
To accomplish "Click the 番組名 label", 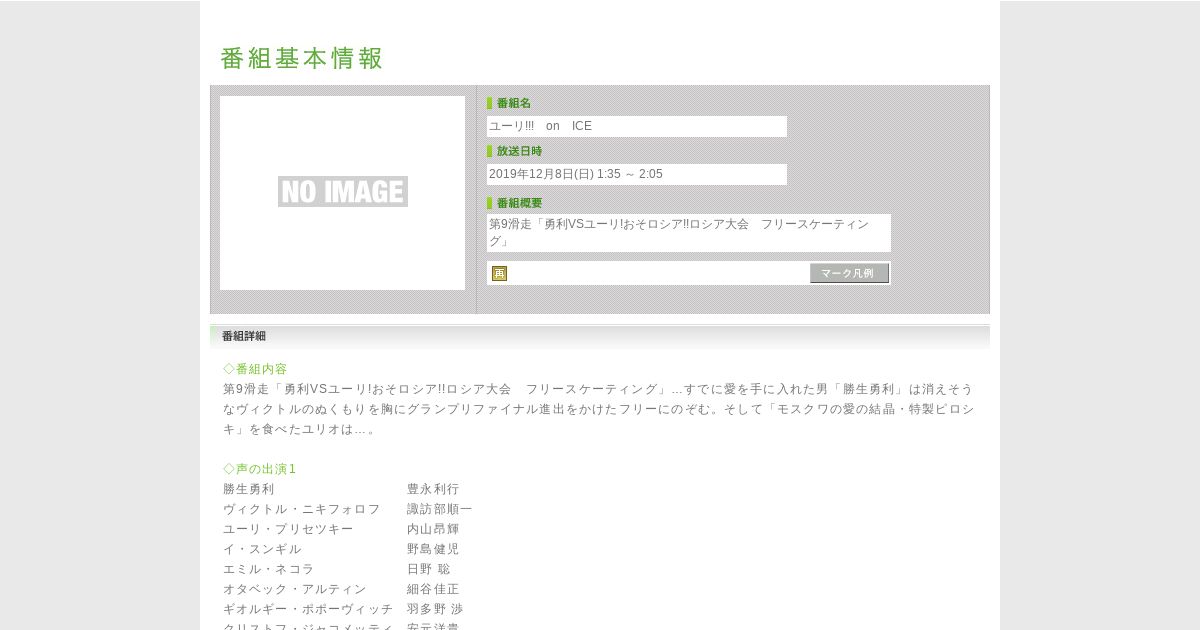I will [514, 103].
